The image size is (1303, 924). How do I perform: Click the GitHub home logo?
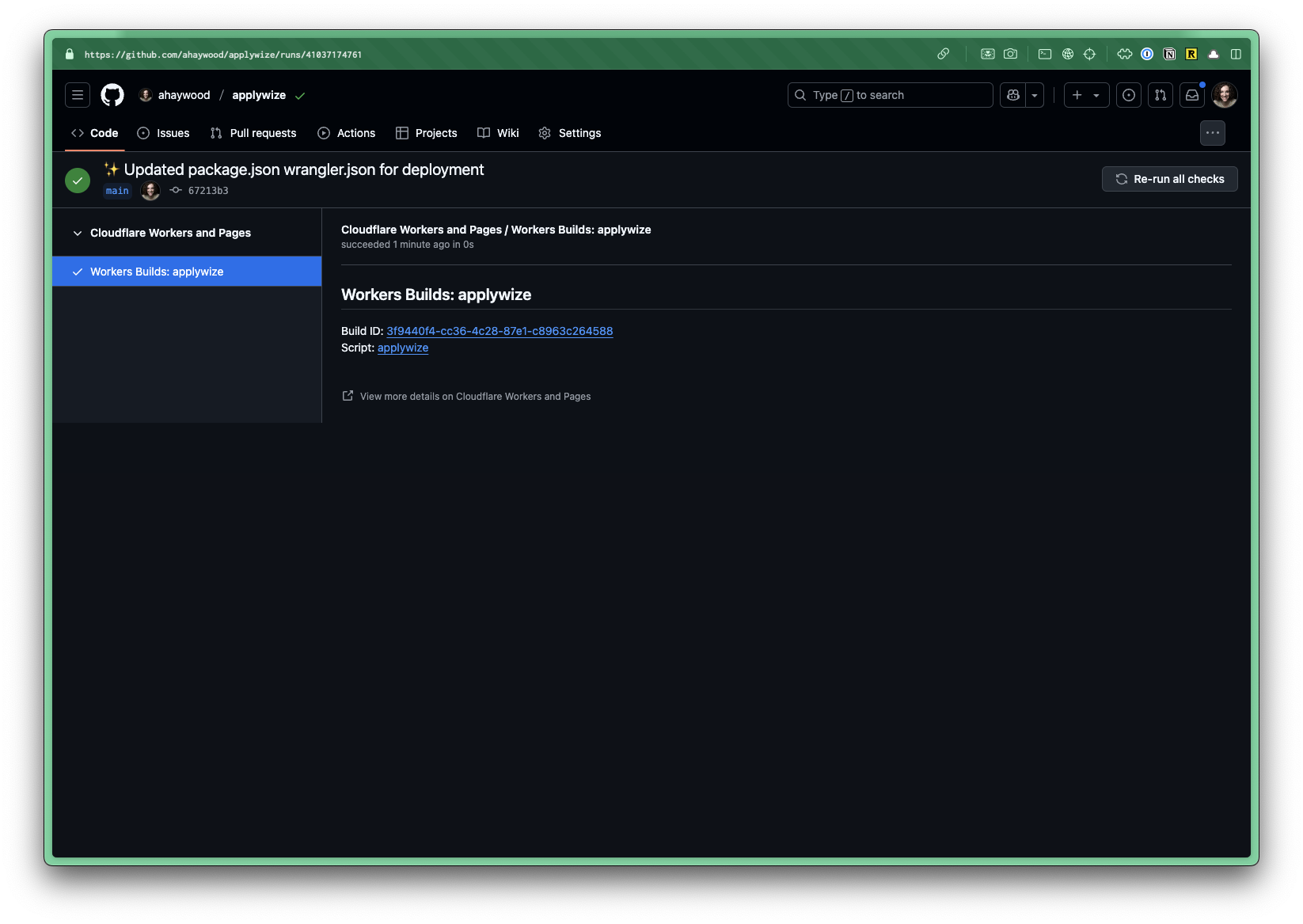[x=112, y=94]
